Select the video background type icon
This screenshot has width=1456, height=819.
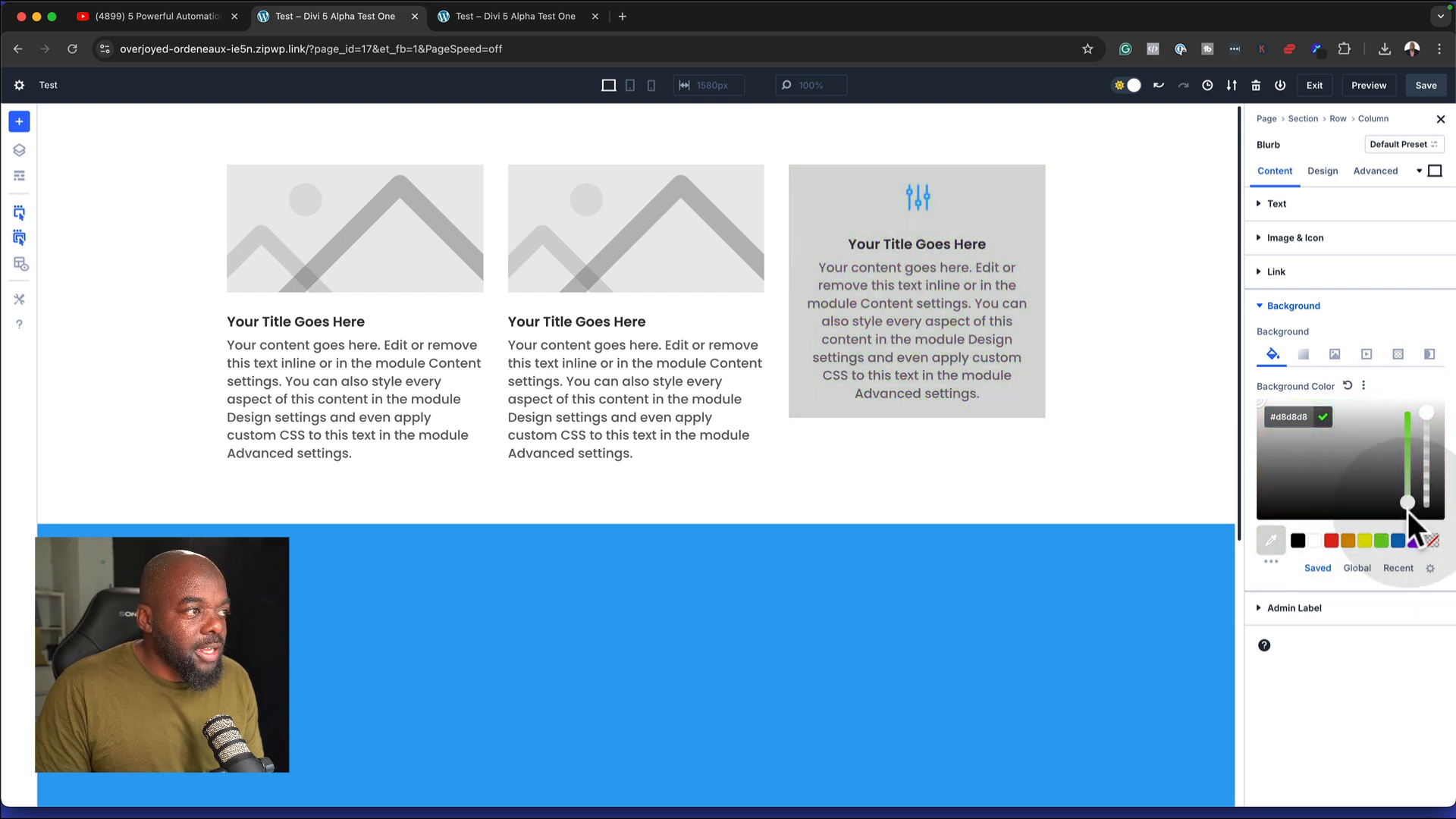[x=1367, y=354]
